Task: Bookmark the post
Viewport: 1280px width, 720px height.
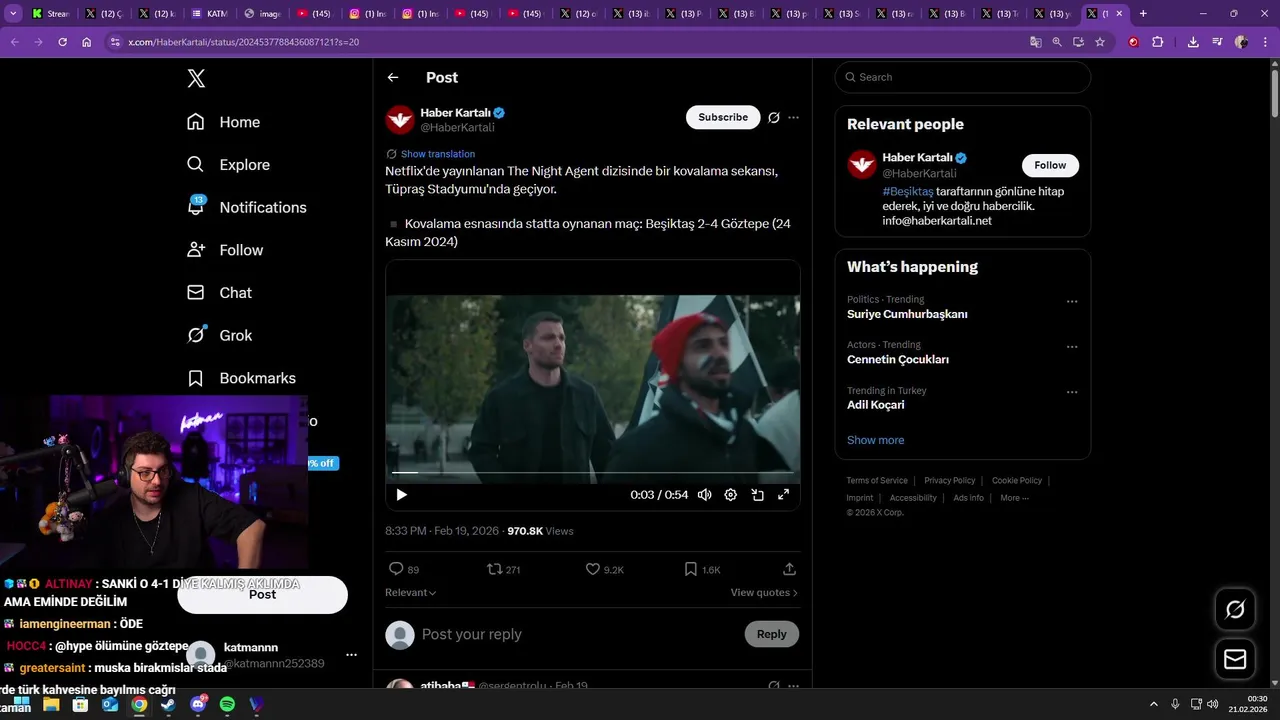Action: tap(691, 569)
